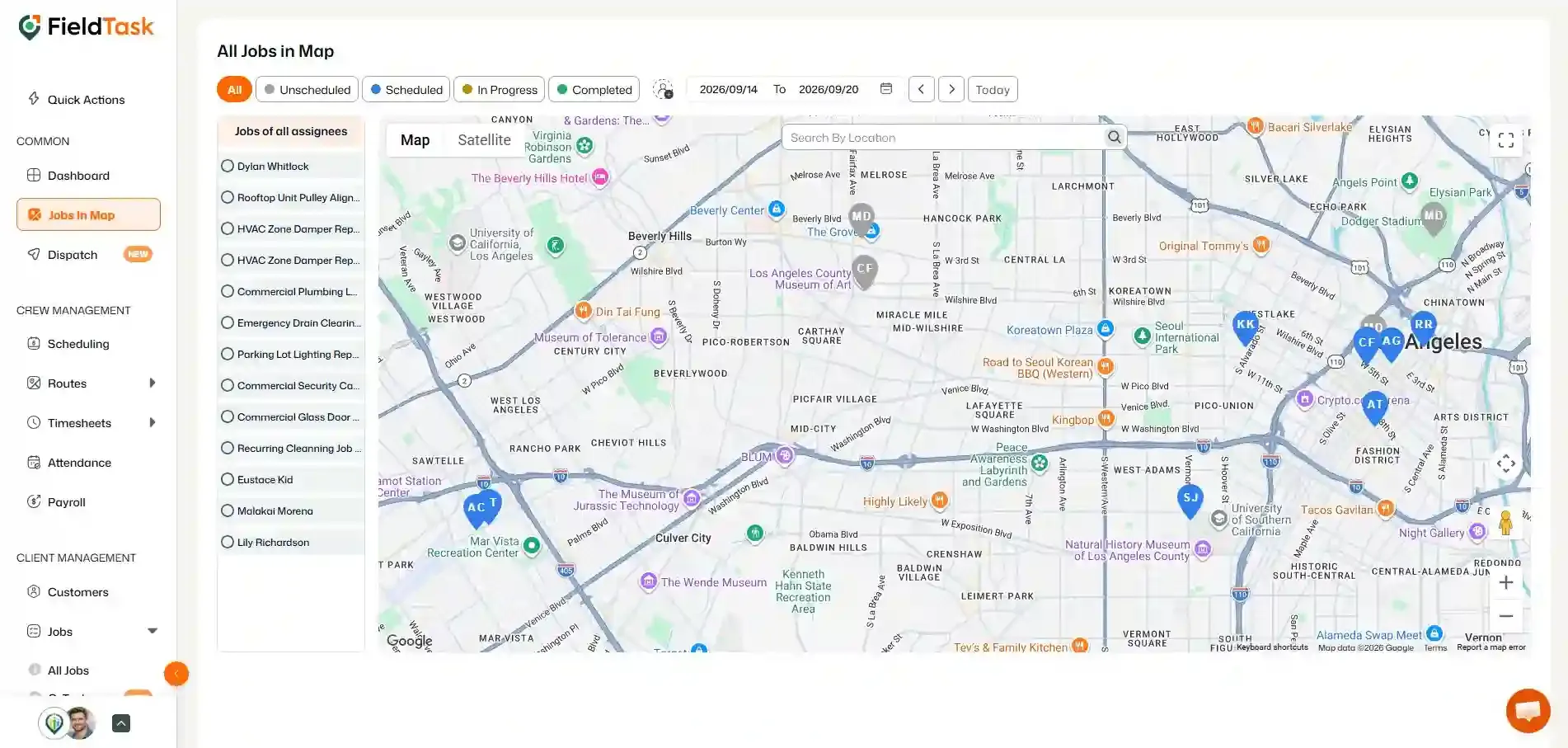
Task: Expand the Routes submenu arrow
Action: click(x=152, y=383)
